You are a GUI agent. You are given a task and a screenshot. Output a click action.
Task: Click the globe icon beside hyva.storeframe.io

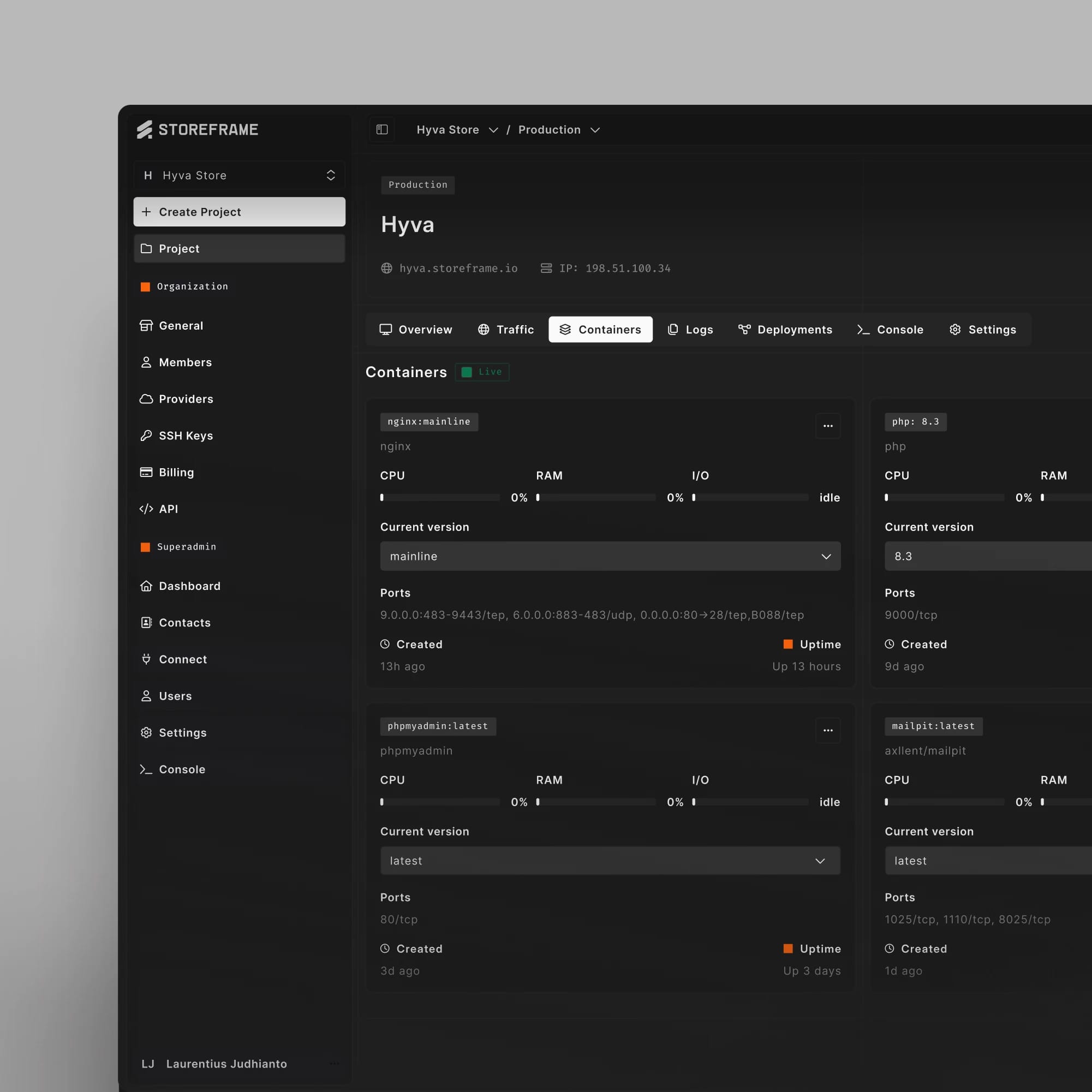[386, 268]
